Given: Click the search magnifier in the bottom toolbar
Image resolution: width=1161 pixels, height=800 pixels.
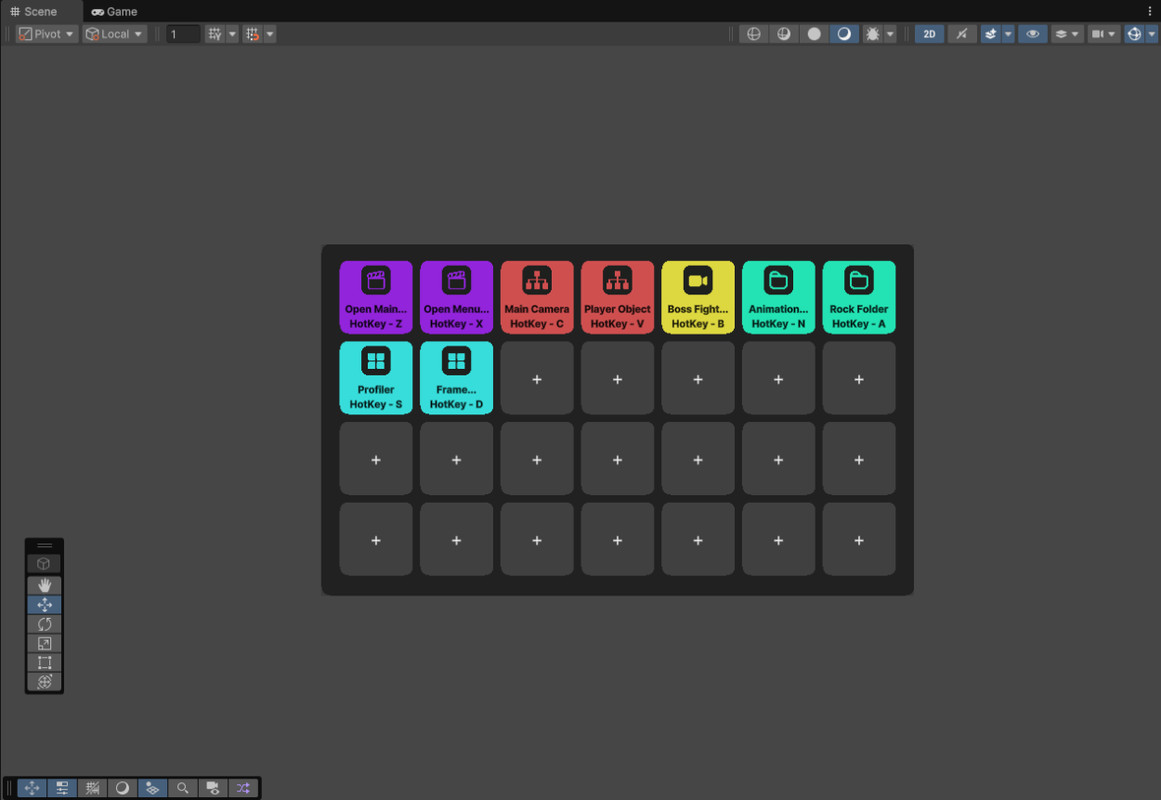Looking at the screenshot, I should (x=183, y=788).
